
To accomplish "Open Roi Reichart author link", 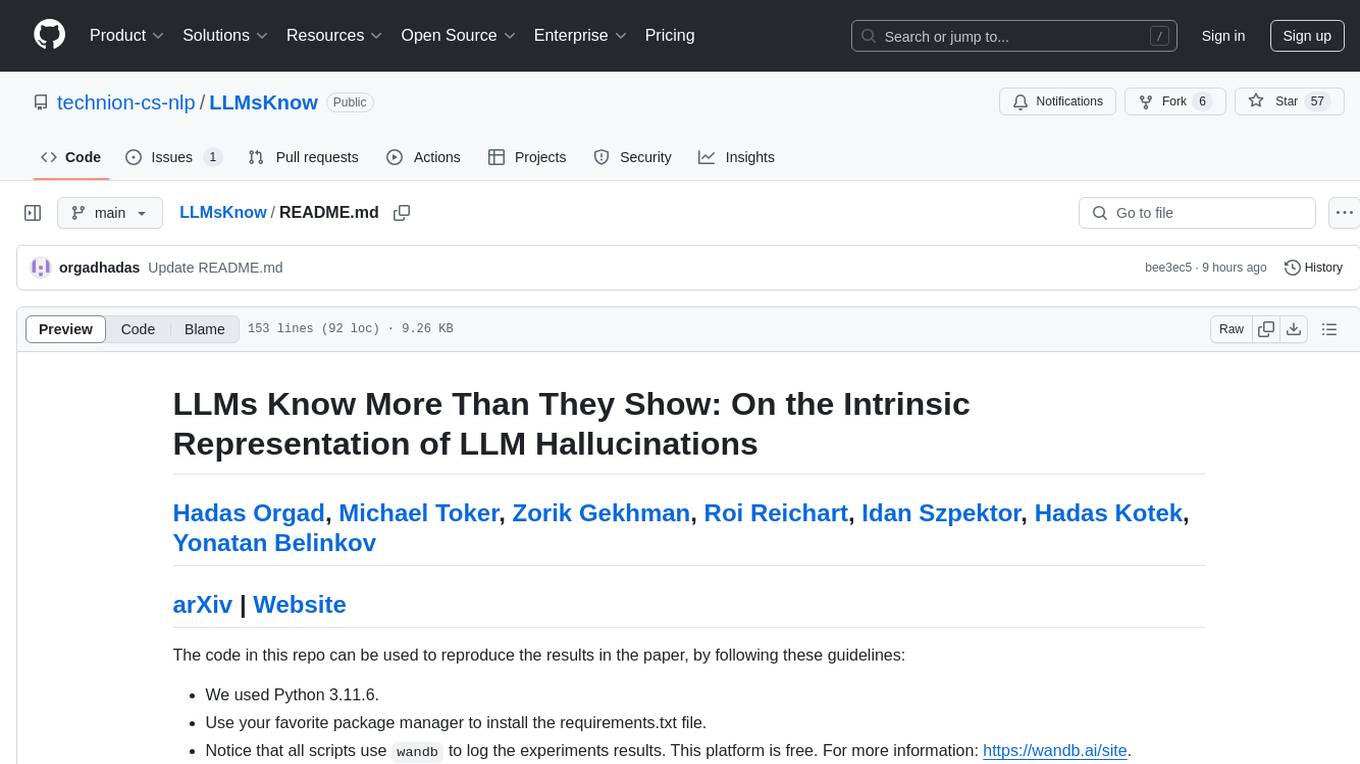I will 776,513.
